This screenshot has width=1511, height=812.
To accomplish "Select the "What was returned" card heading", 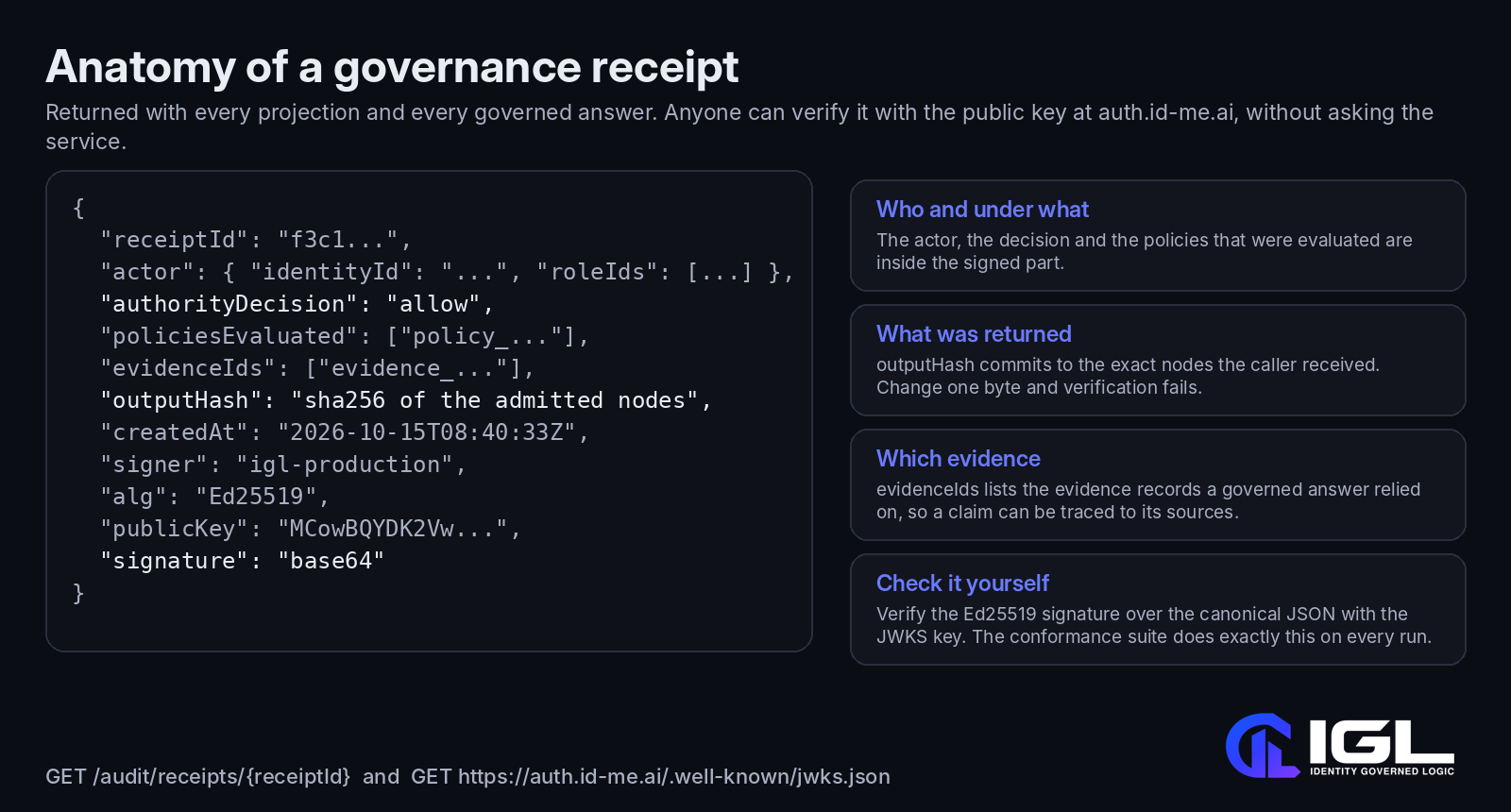I will tap(974, 334).
